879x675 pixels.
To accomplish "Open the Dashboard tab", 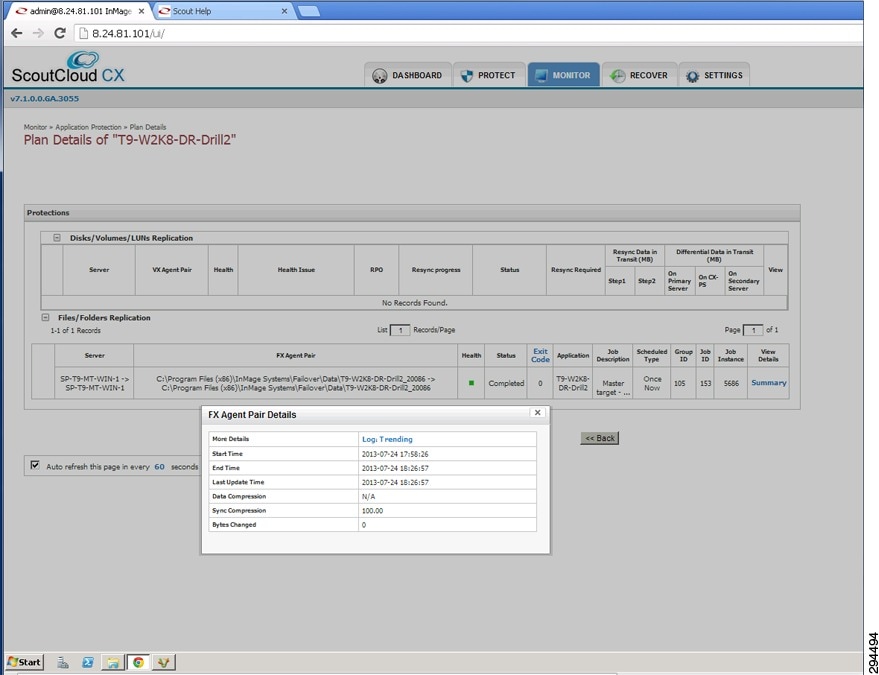I will (408, 75).
